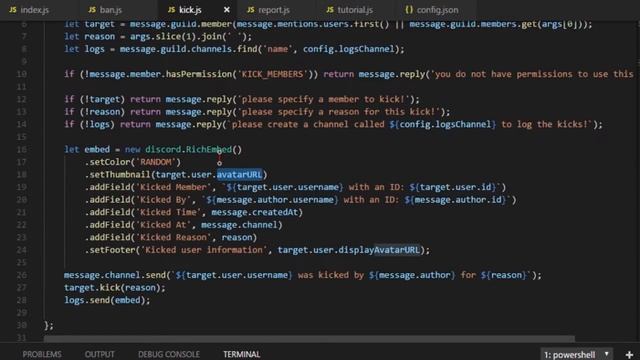The image size is (640, 360).
Task: Click 'Kicked At' field name
Action: click(x=163, y=225)
